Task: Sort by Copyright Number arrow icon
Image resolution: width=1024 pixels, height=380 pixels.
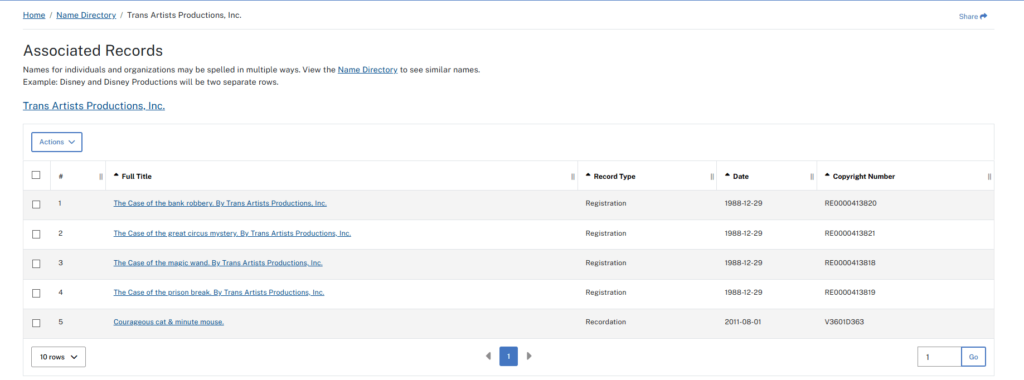Action: point(827,176)
